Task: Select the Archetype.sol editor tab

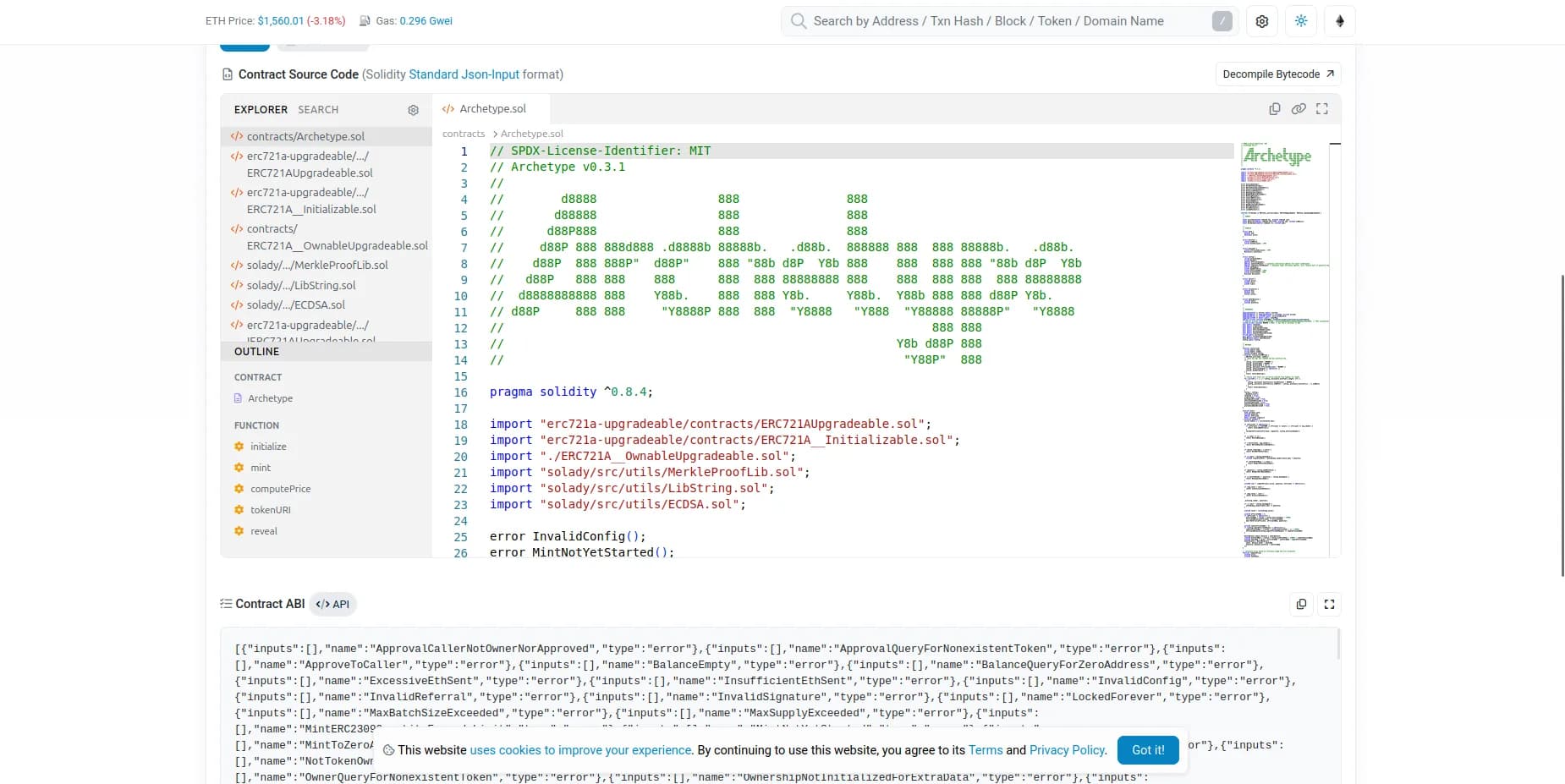Action: coord(491,109)
